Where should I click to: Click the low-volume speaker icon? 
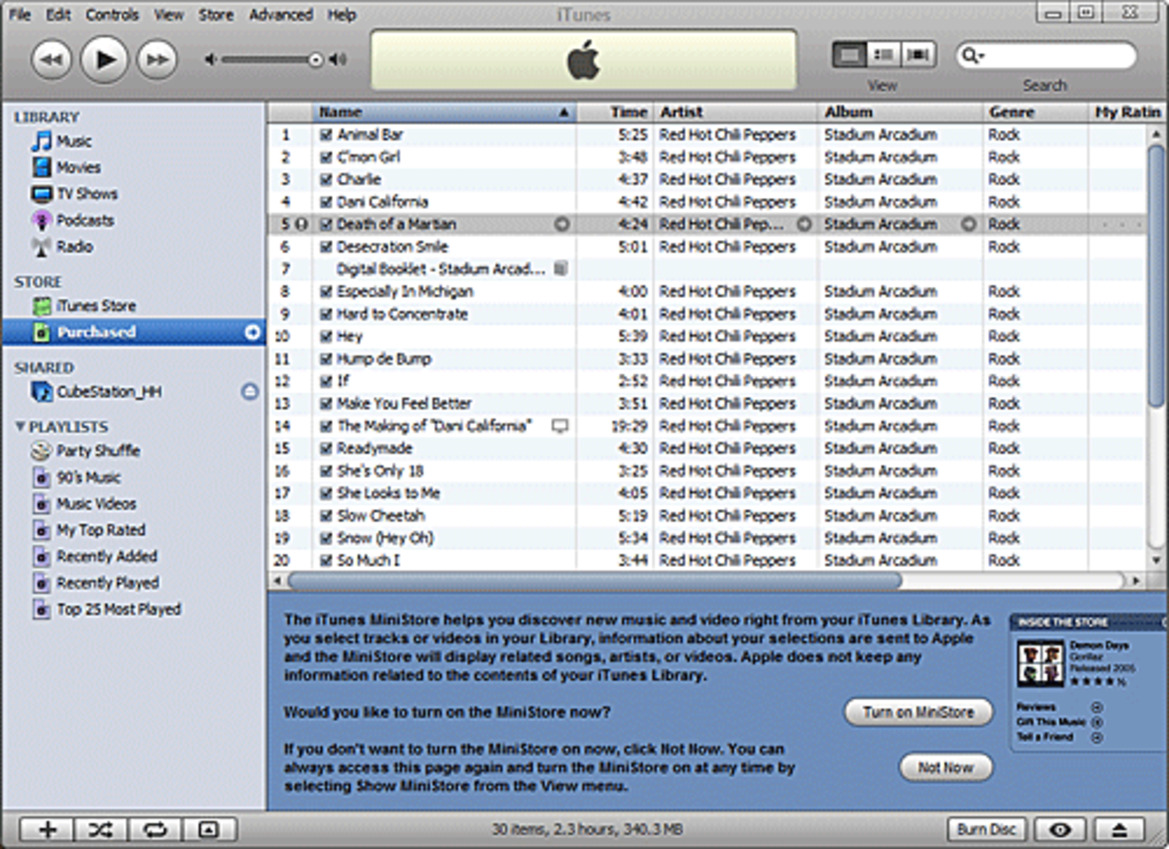coord(211,60)
